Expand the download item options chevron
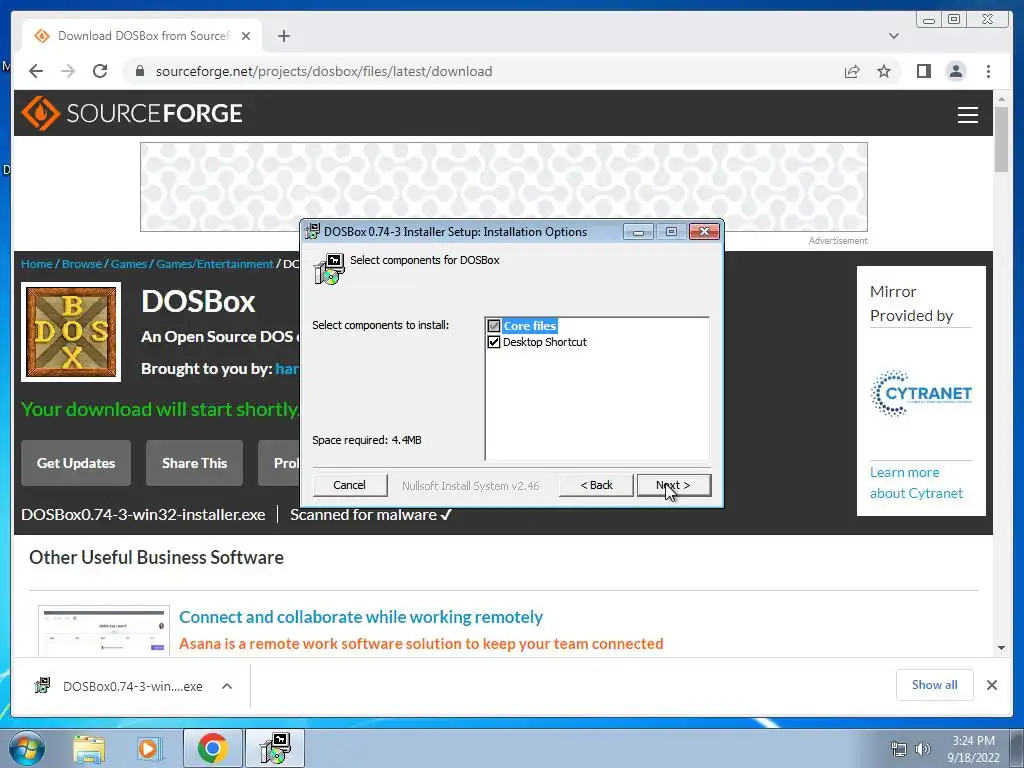This screenshot has height=768, width=1024. (227, 686)
